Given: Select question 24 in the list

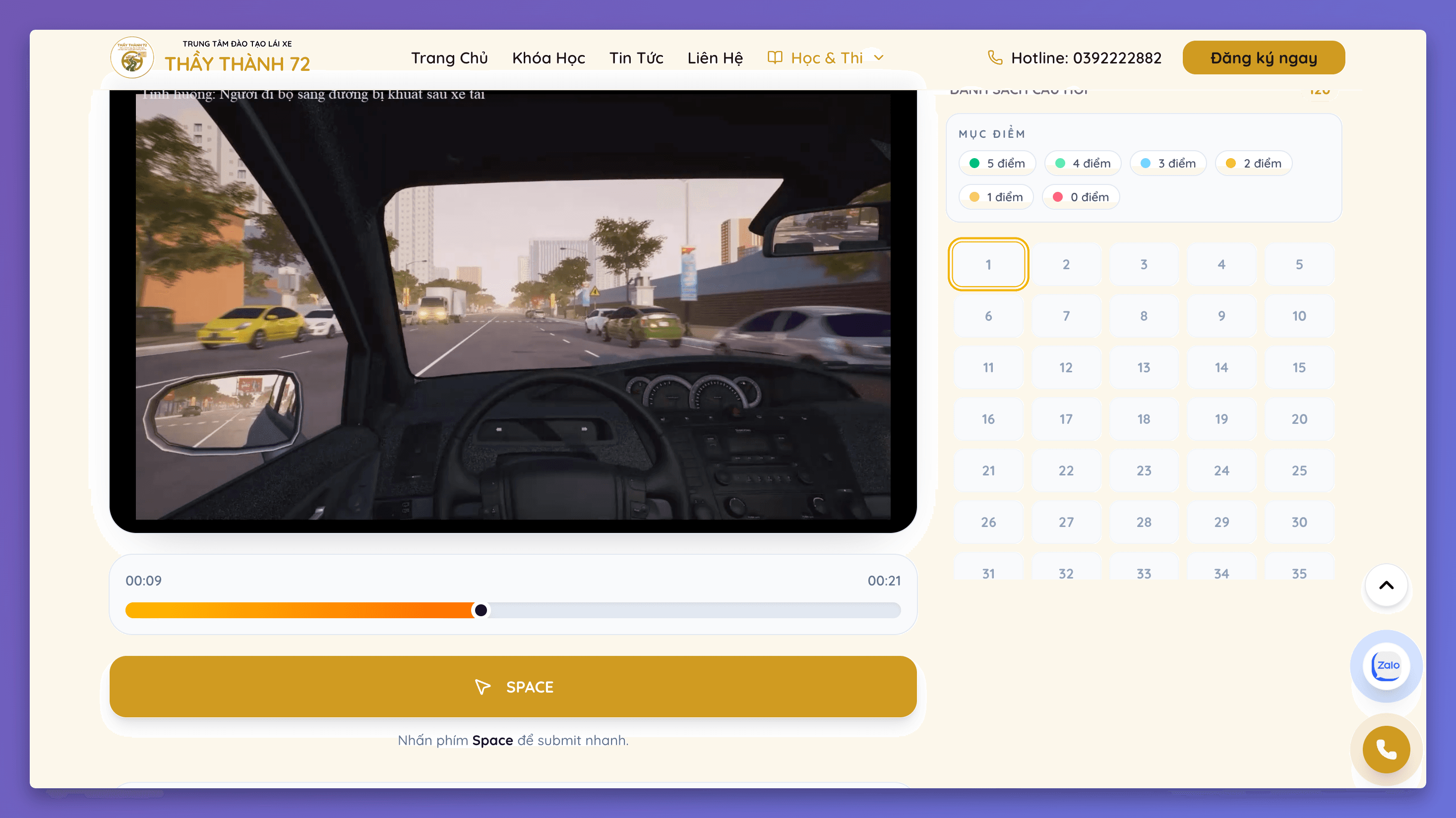Looking at the screenshot, I should (x=1221, y=470).
